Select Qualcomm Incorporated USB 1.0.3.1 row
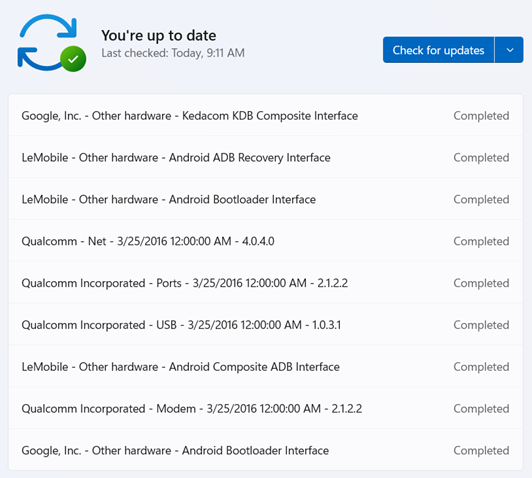 click(266, 325)
